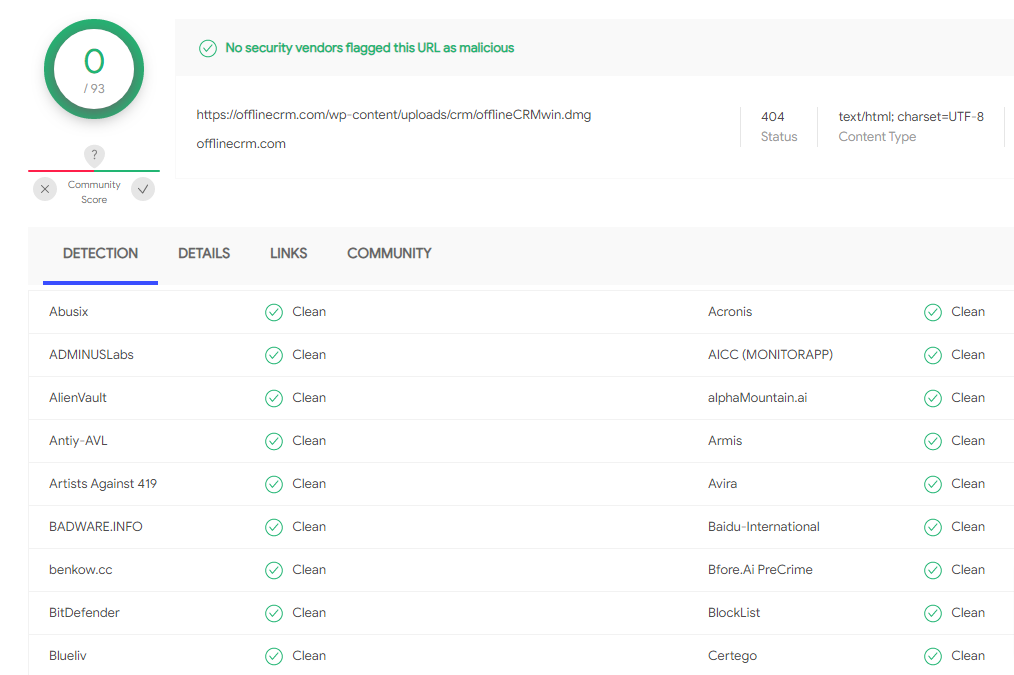
Task: Click the Clean checkmark beside Certego
Action: click(932, 655)
